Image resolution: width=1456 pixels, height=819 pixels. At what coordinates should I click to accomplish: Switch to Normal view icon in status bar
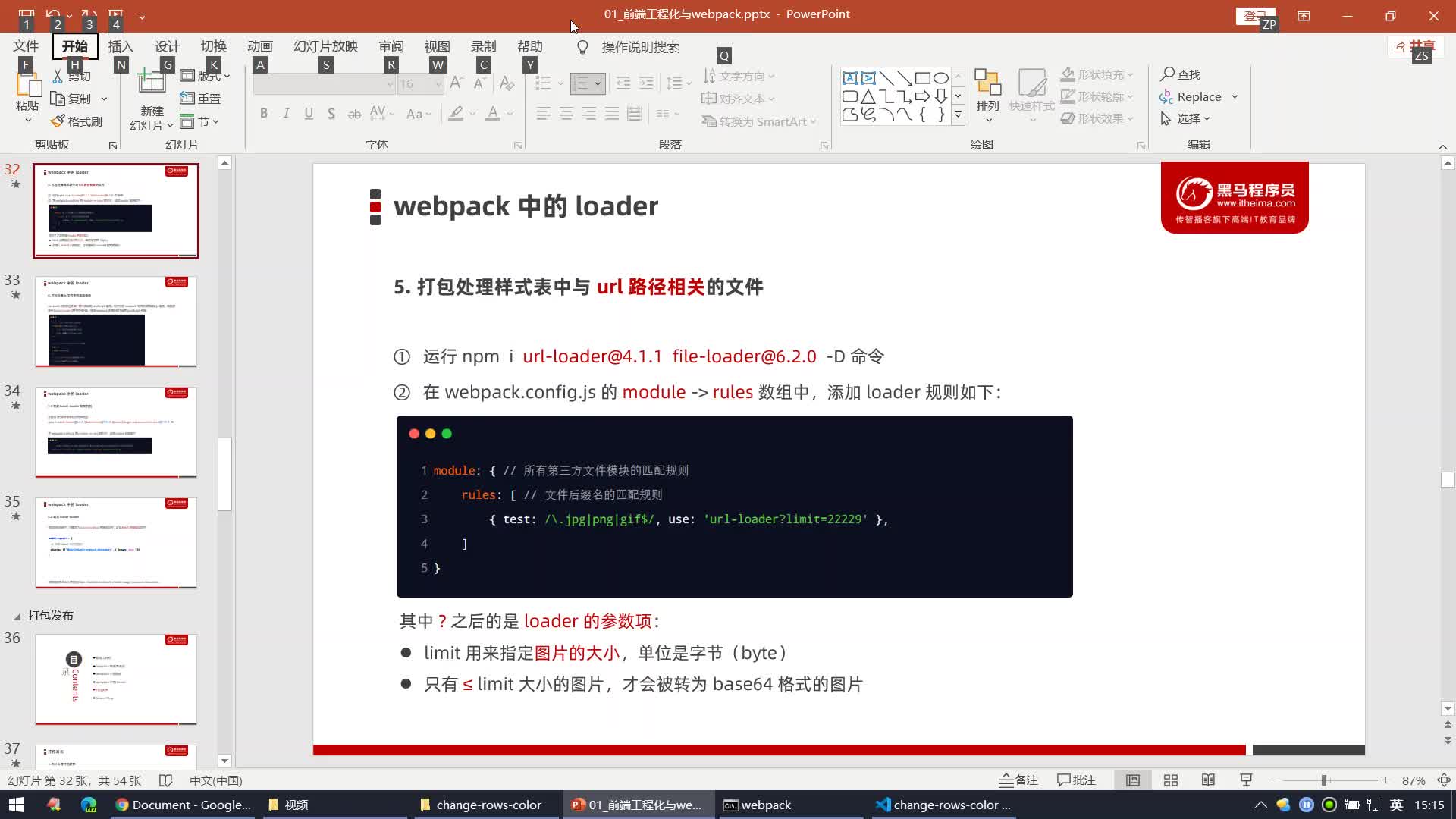coord(1133,780)
